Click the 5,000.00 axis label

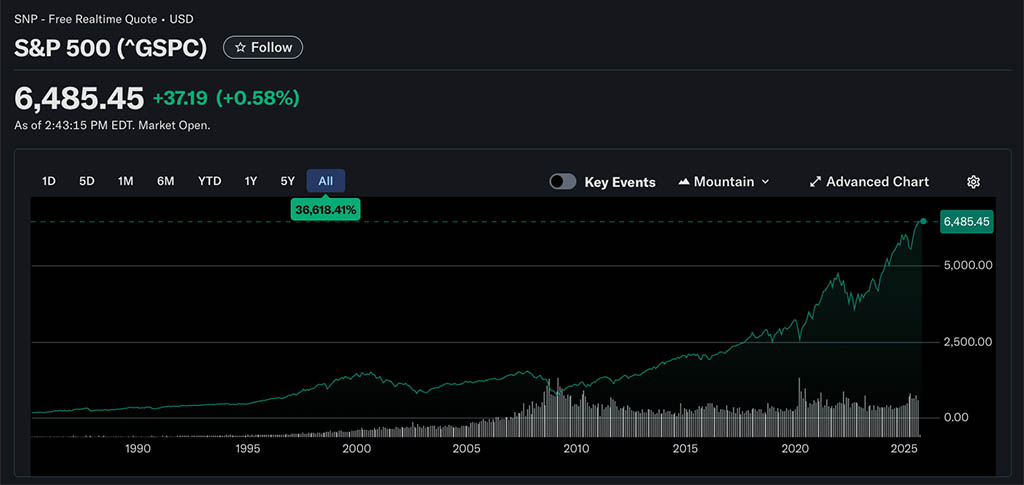coord(968,265)
